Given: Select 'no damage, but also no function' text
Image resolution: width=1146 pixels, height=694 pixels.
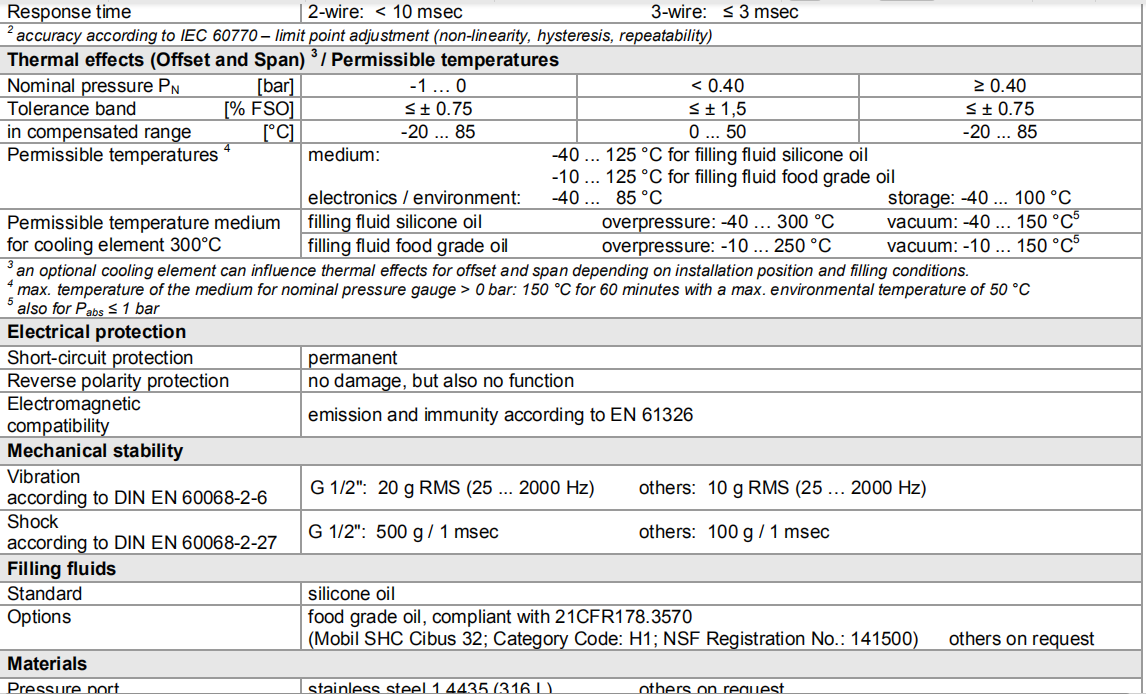Looking at the screenshot, I should click(441, 381).
